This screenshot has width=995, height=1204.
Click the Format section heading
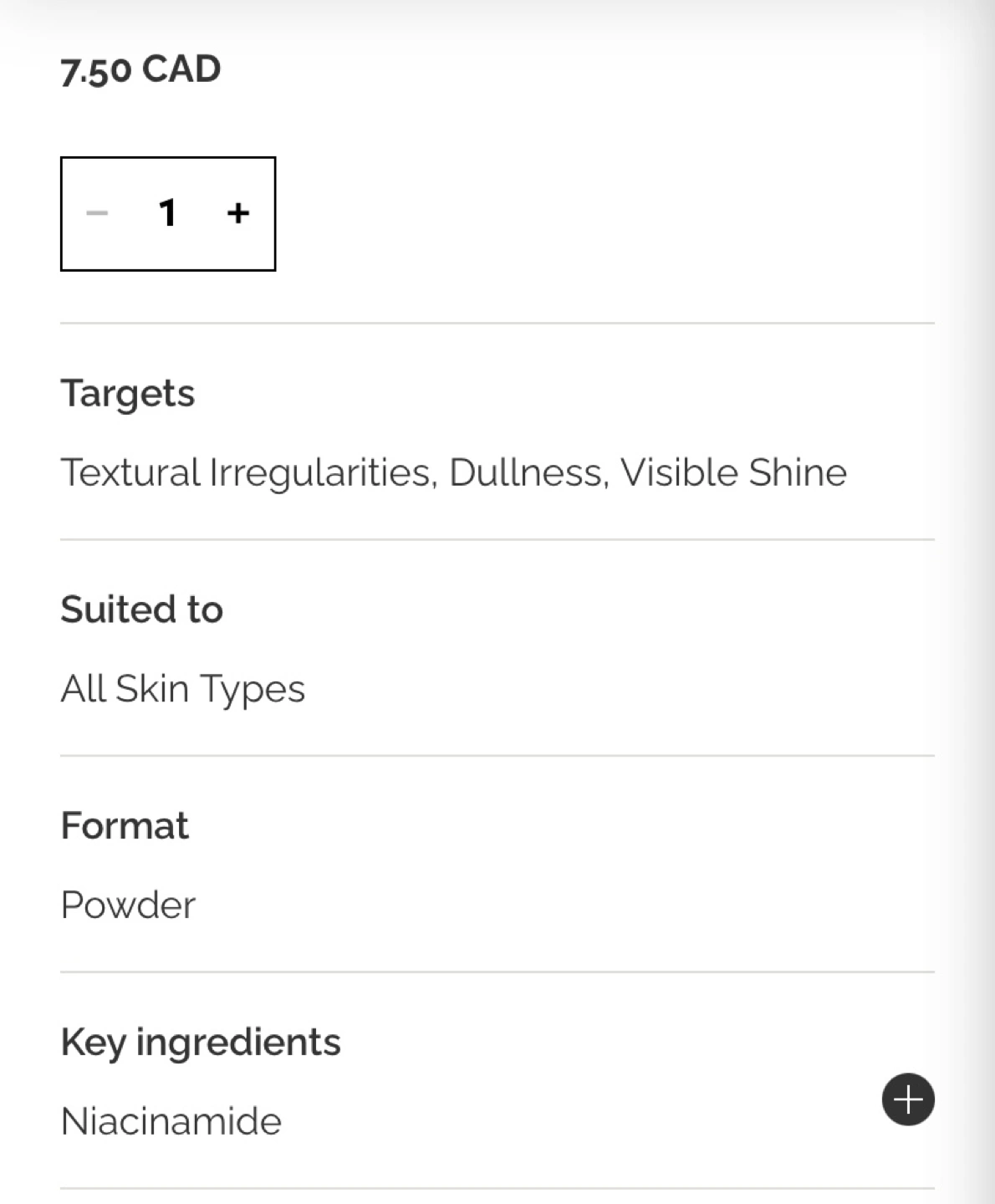point(125,825)
